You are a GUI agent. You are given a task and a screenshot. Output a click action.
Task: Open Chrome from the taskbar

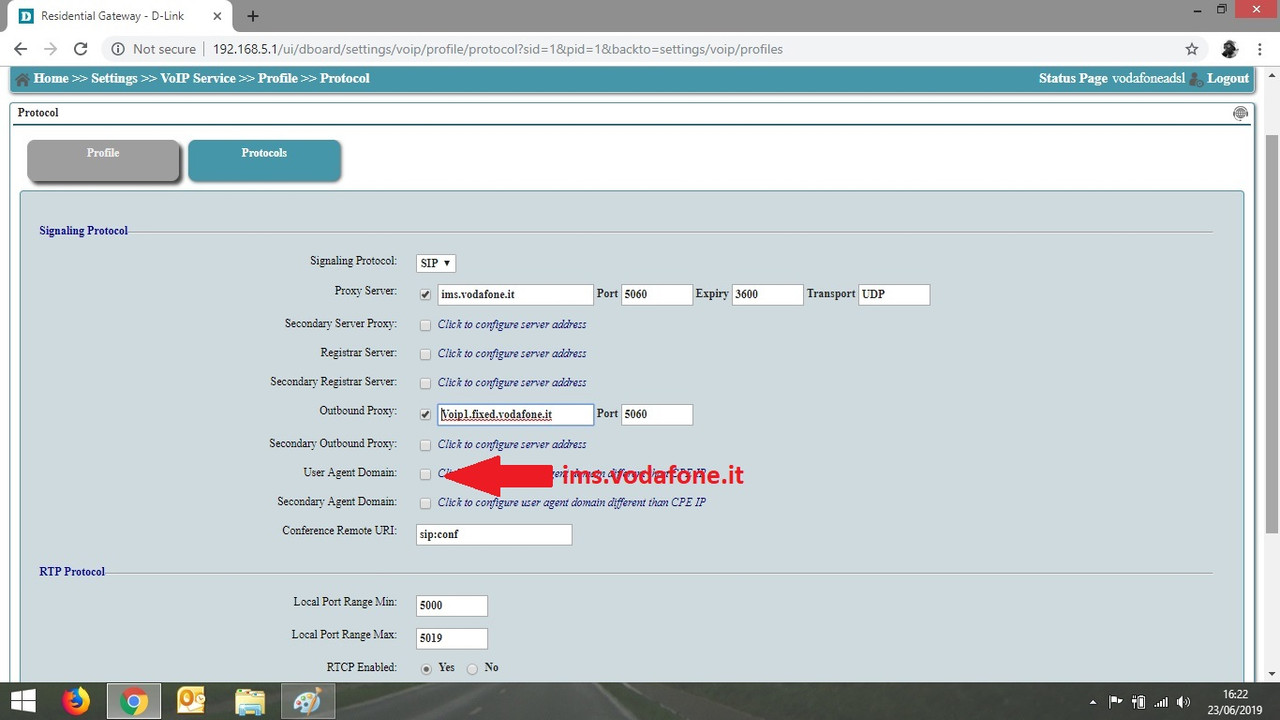tap(133, 702)
